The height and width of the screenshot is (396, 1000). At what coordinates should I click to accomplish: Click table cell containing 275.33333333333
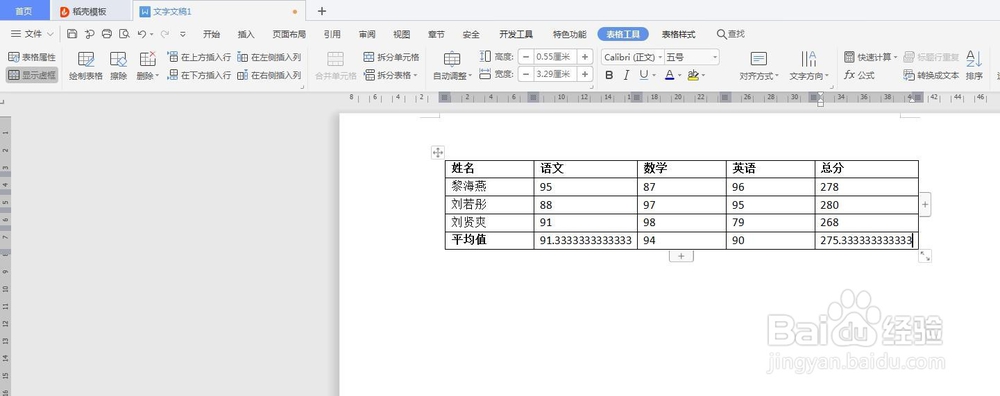867,240
